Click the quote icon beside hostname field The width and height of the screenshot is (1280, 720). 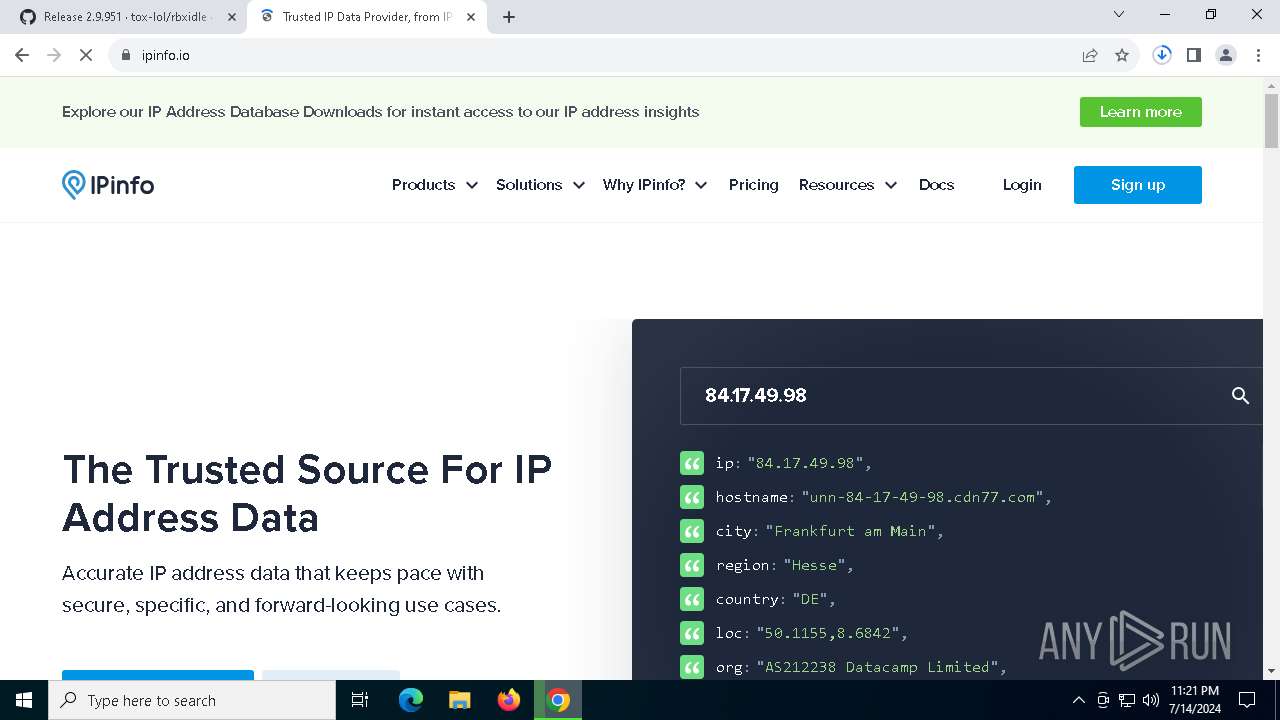click(692, 497)
